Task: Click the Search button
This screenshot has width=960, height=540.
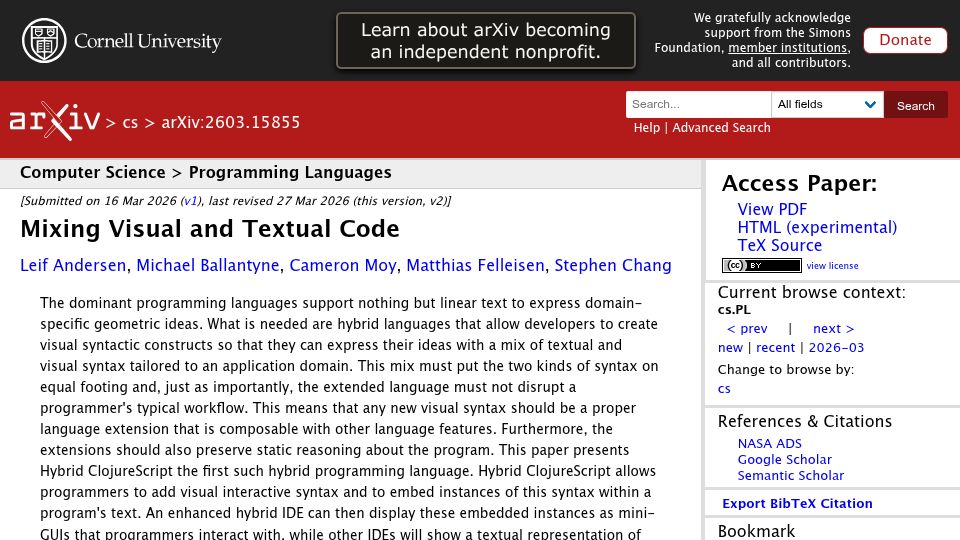Action: pyautogui.click(x=915, y=105)
